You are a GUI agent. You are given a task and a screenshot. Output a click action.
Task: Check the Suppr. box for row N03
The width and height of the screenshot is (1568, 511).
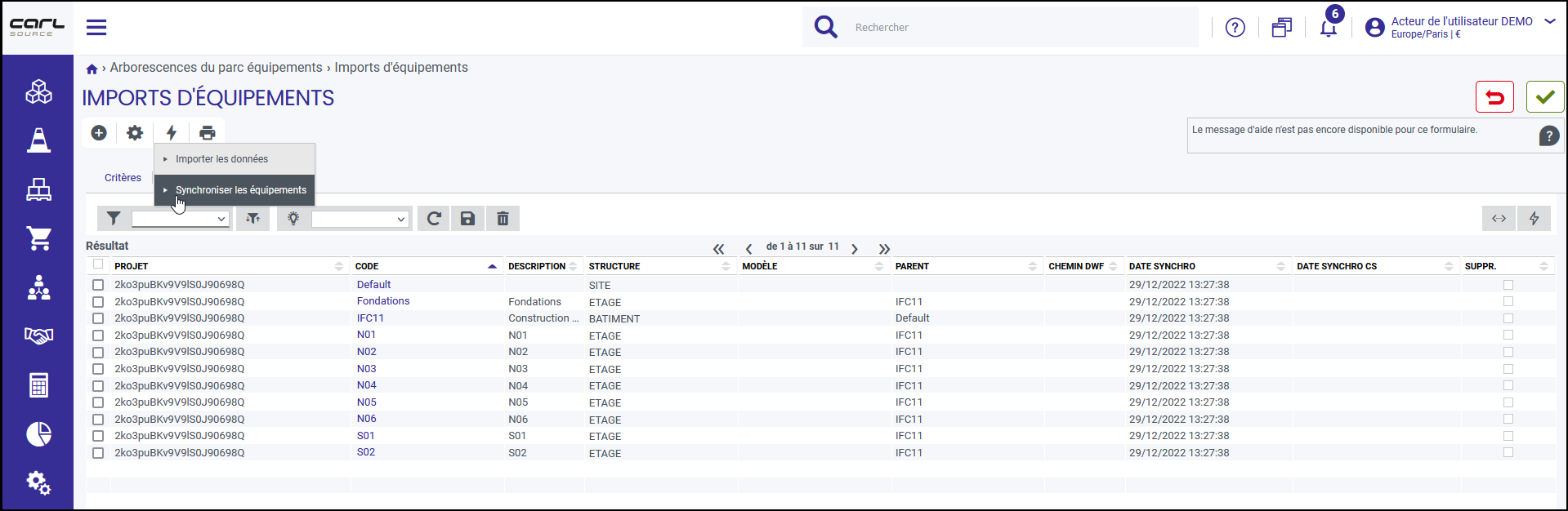click(1508, 369)
